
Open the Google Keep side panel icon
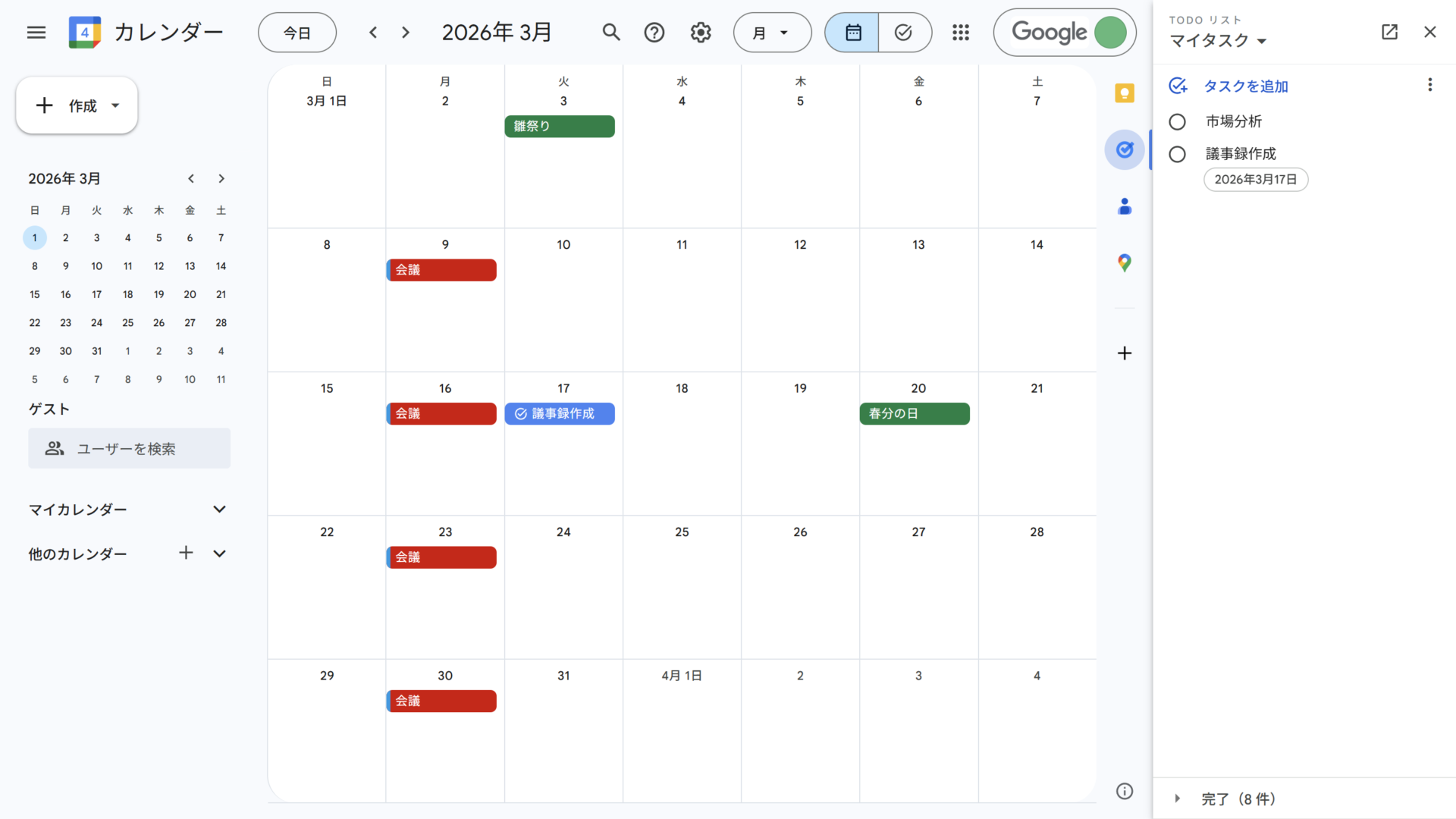(1124, 93)
